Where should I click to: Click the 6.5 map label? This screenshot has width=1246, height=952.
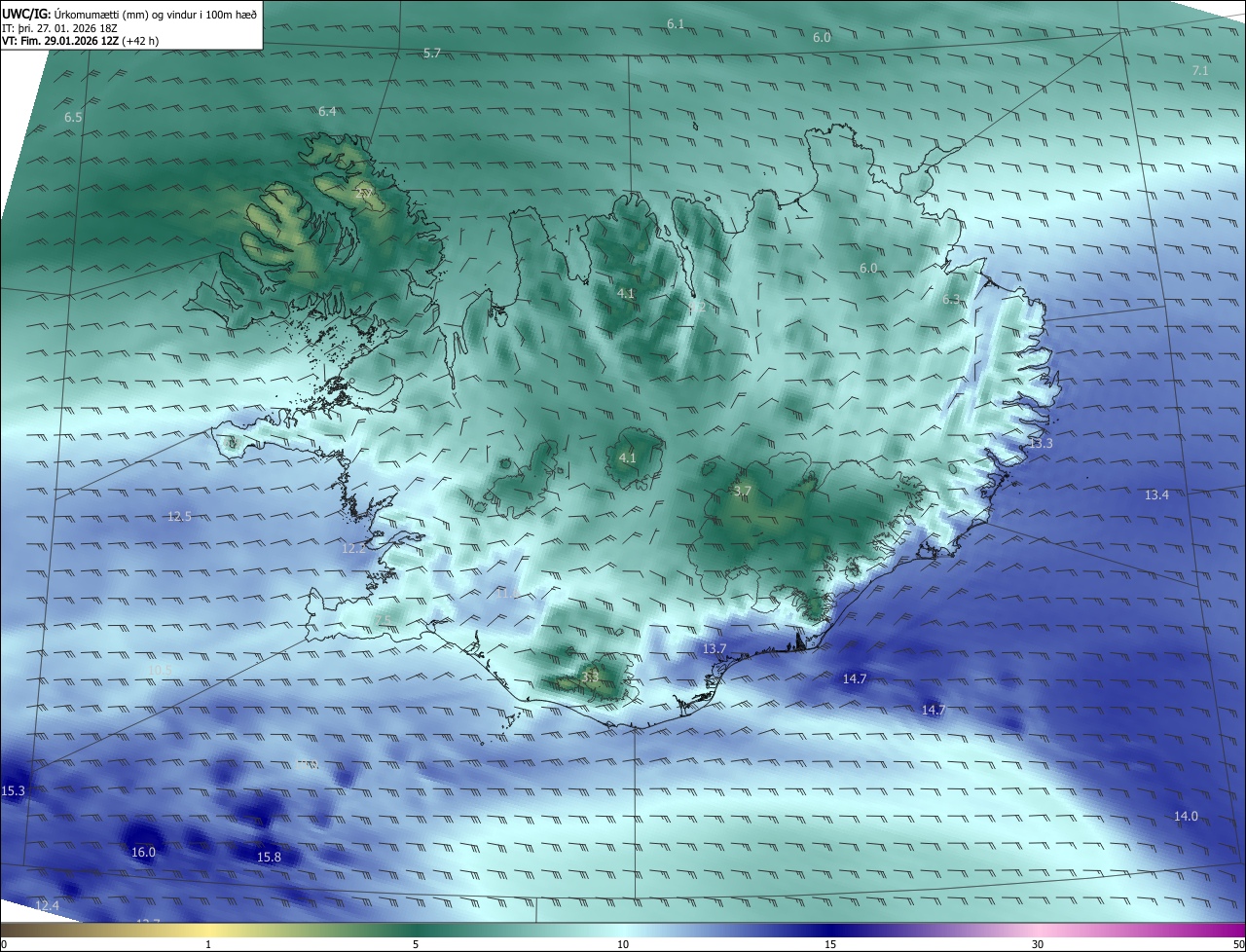pos(73,117)
